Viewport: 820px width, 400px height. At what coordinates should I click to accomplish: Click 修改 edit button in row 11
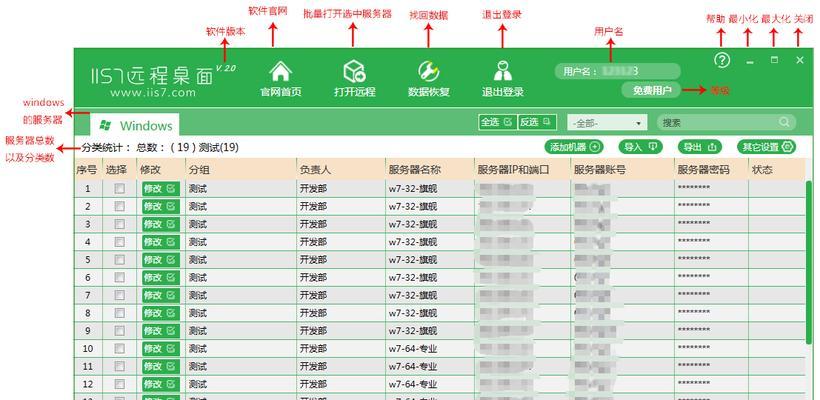(161, 367)
